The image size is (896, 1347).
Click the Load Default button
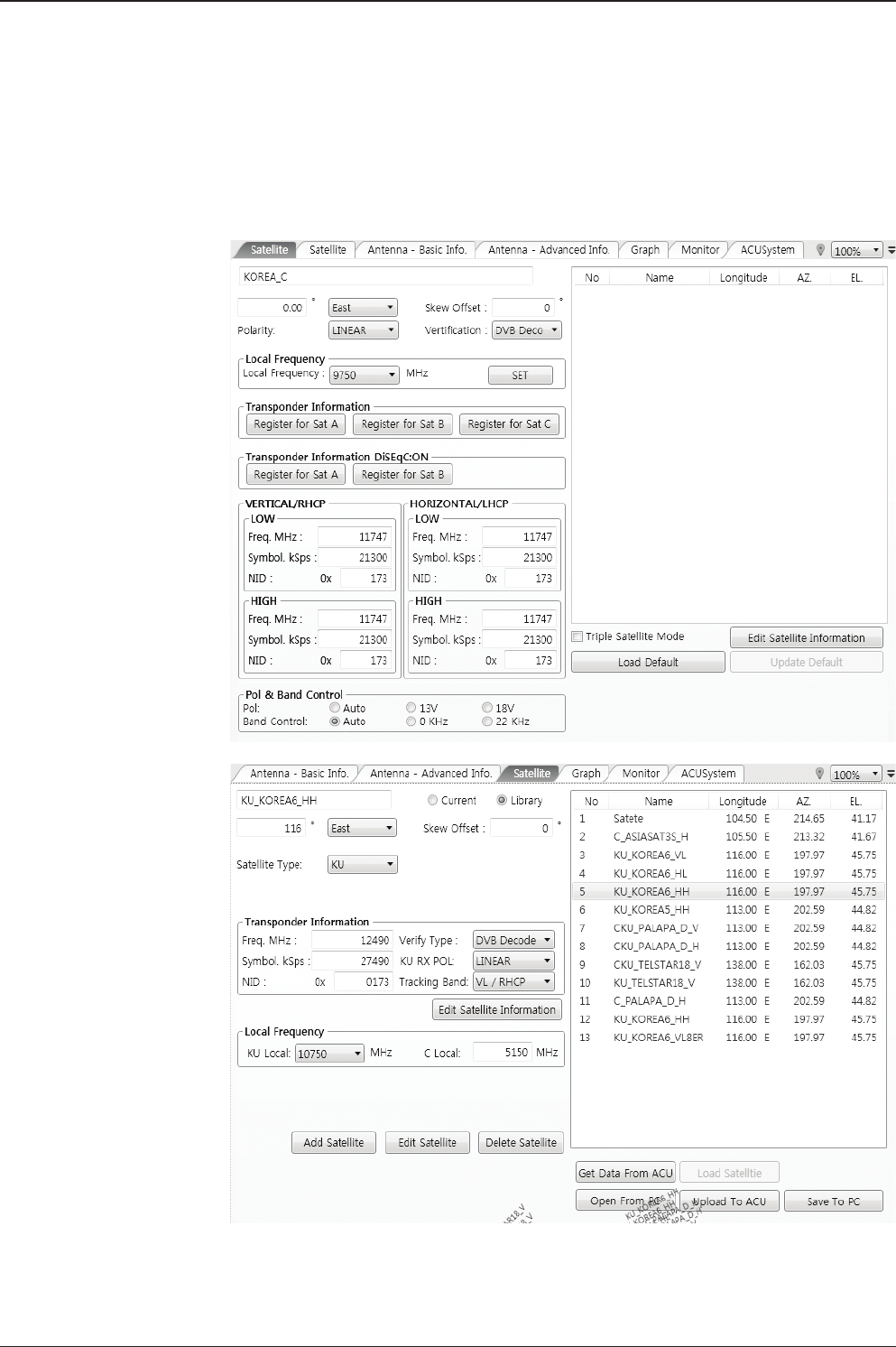(648, 663)
